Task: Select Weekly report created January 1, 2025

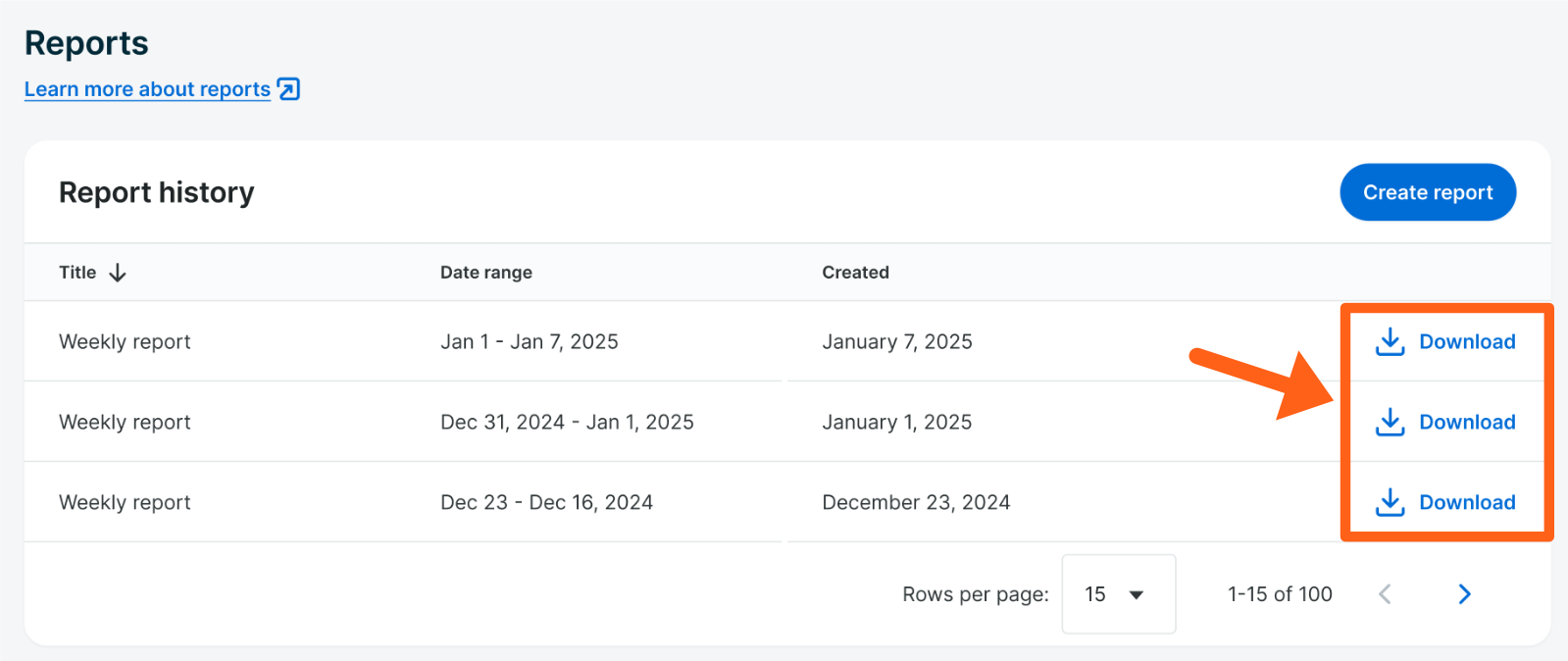Action: point(125,422)
